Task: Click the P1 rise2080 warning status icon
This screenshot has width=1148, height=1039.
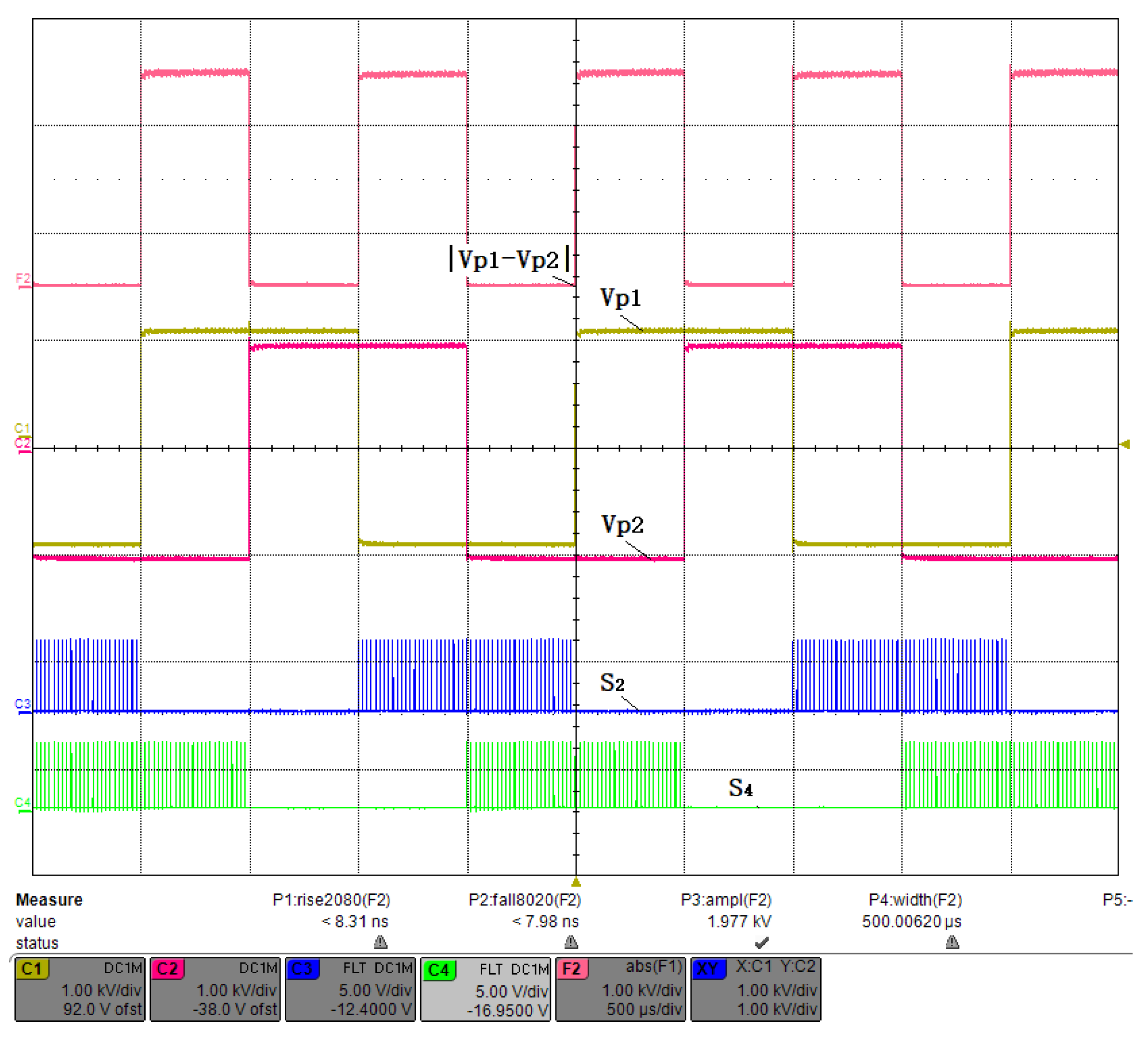Action: click(381, 942)
